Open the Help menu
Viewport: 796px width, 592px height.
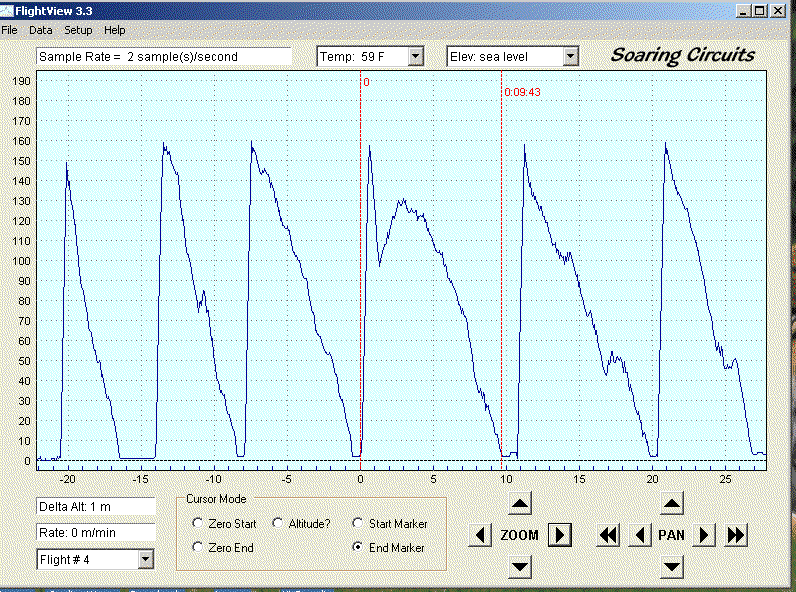(115, 30)
